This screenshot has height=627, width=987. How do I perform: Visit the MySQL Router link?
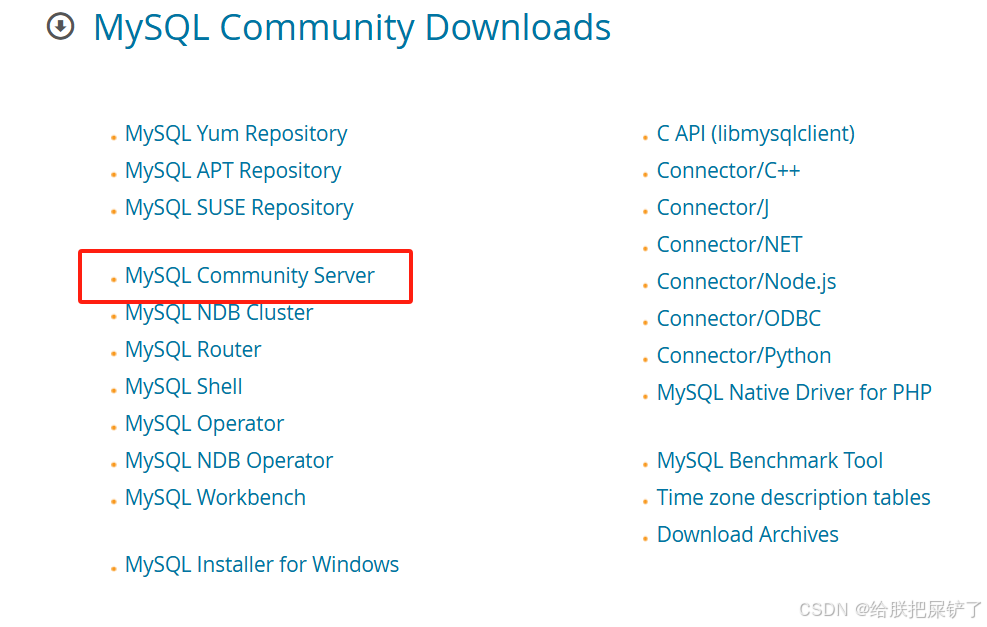[193, 349]
